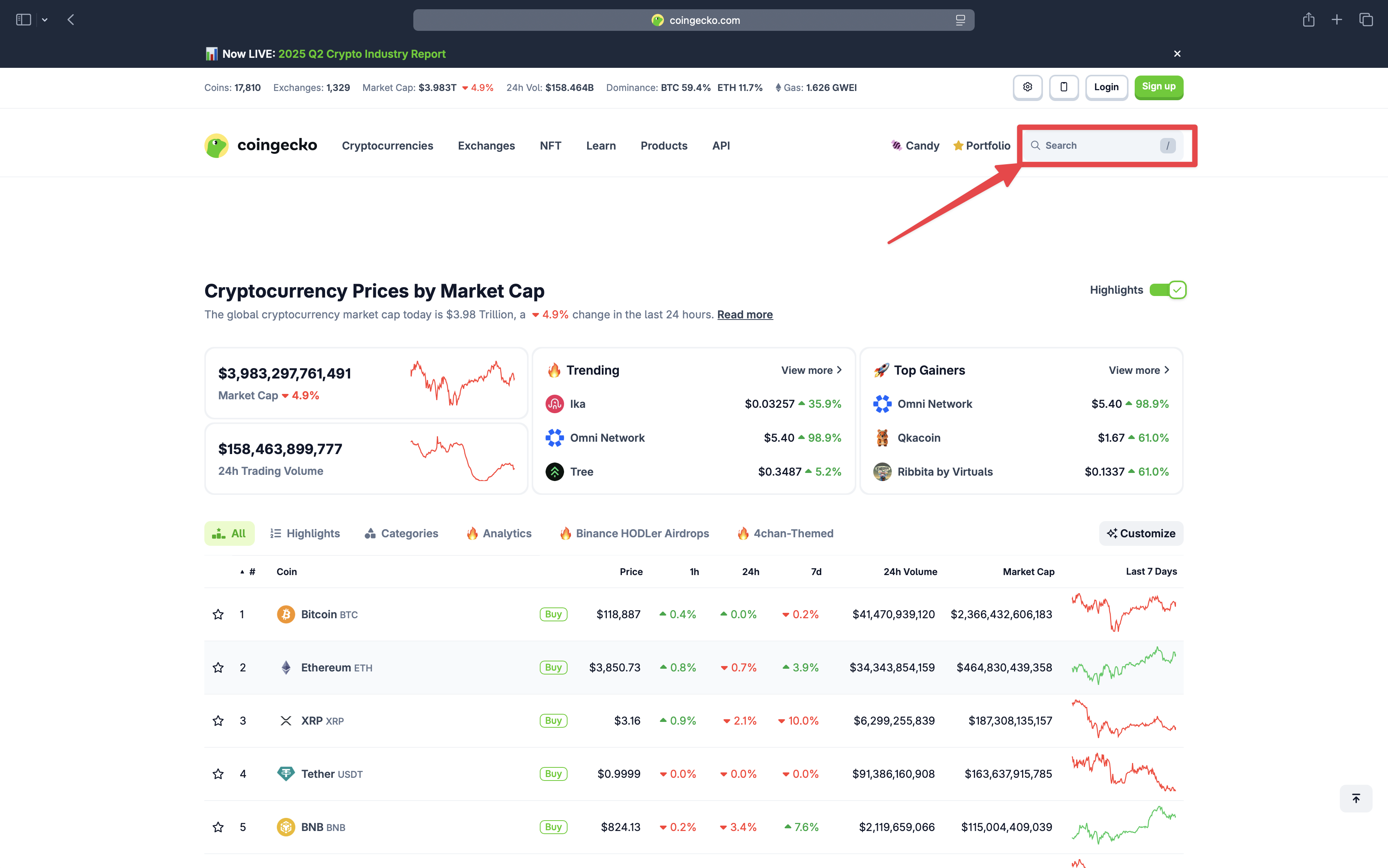Click the Safari share icon

point(1308,20)
